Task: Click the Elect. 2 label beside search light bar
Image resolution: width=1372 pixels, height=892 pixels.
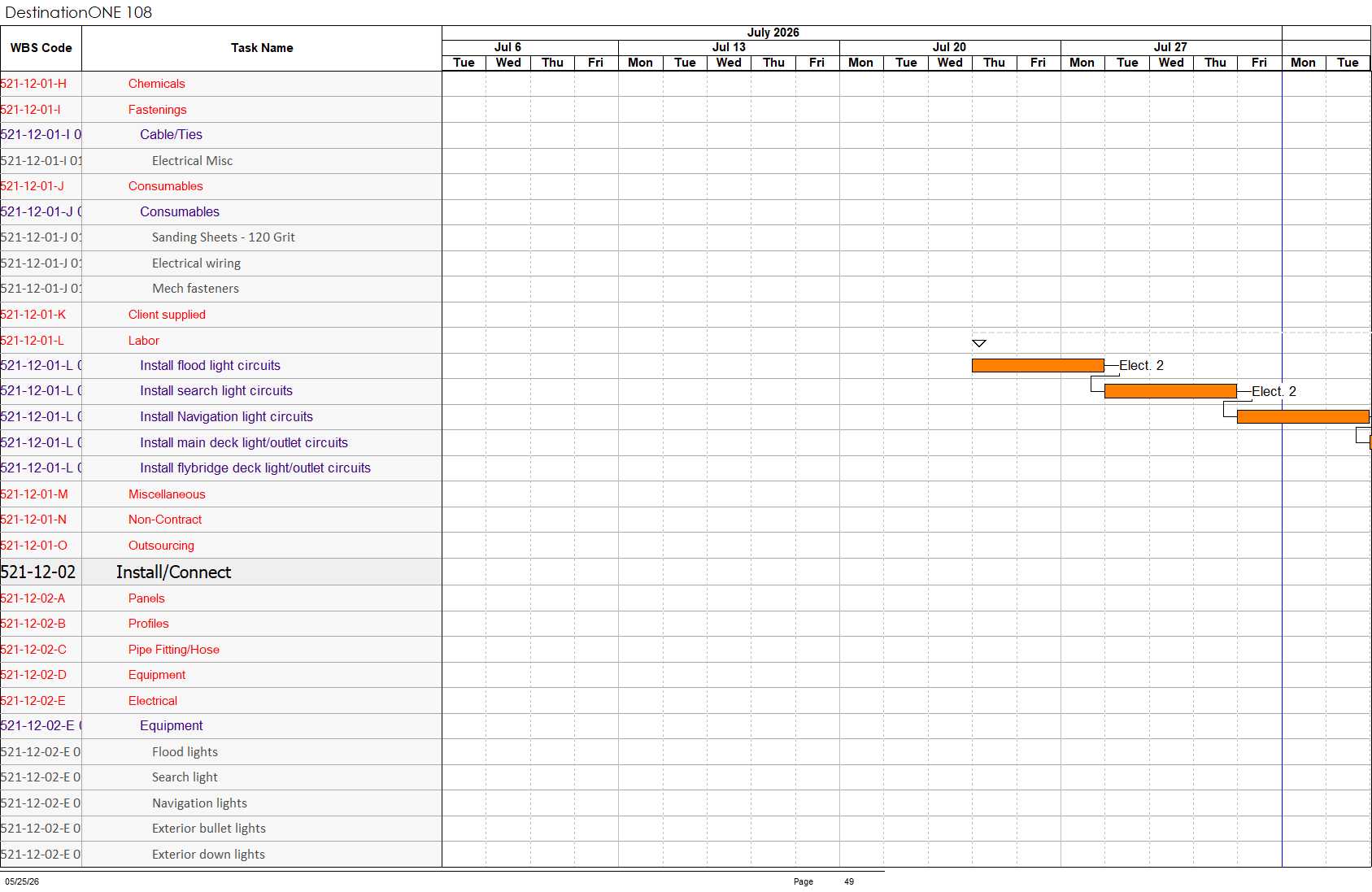Action: [1274, 392]
